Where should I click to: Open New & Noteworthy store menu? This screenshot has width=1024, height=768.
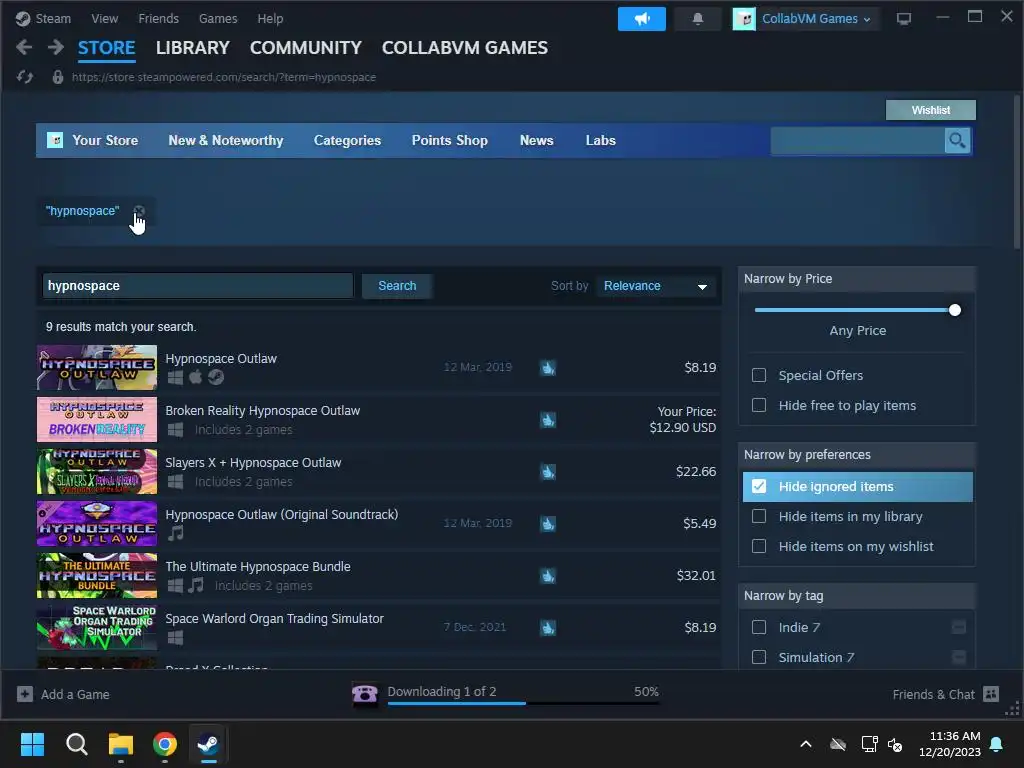[226, 140]
